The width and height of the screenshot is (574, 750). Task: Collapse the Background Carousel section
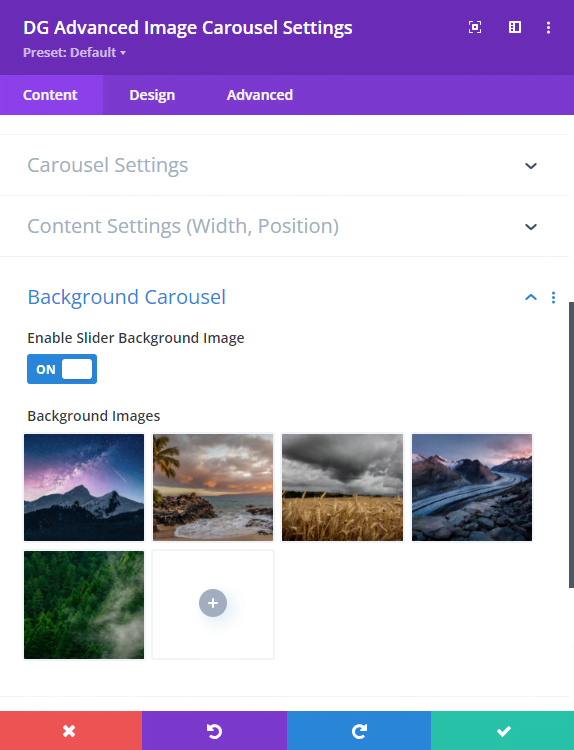(531, 298)
